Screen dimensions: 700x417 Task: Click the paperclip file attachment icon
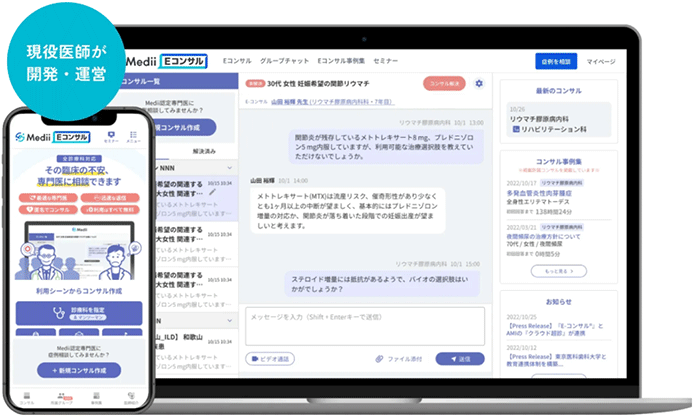[380, 358]
